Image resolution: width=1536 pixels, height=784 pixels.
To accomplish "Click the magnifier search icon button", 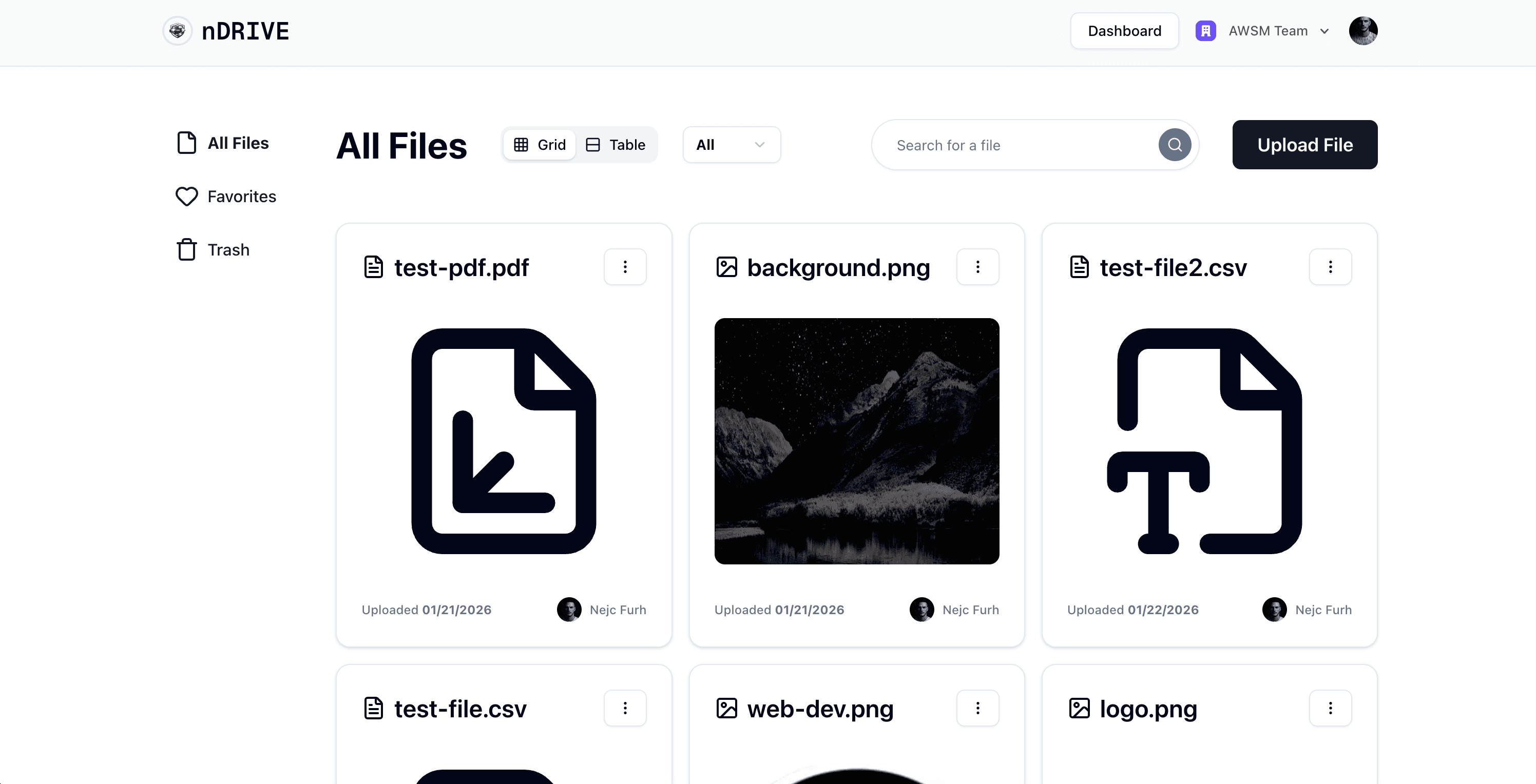I will click(1174, 145).
